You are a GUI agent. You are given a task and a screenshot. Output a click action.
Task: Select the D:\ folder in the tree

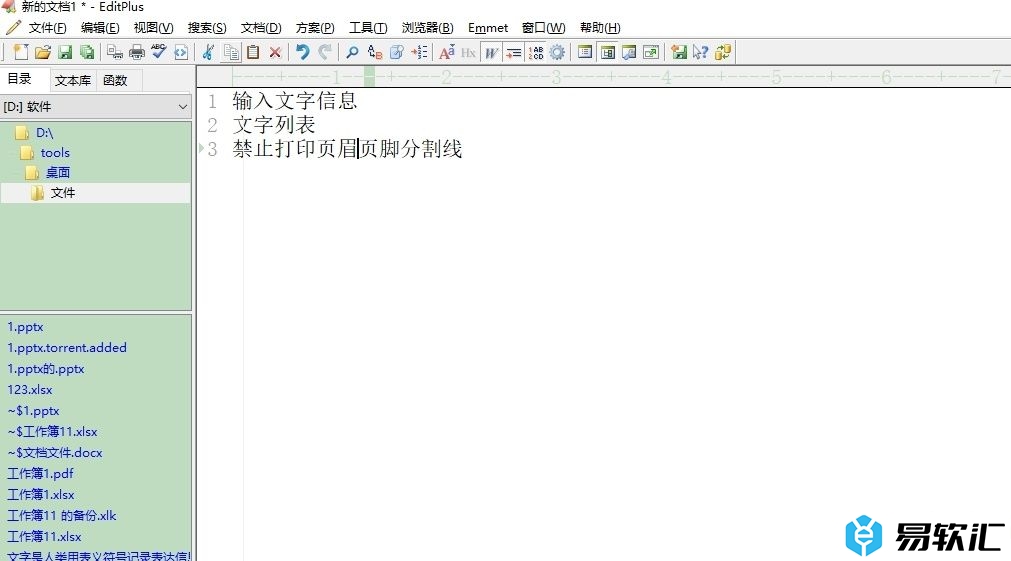pos(44,133)
